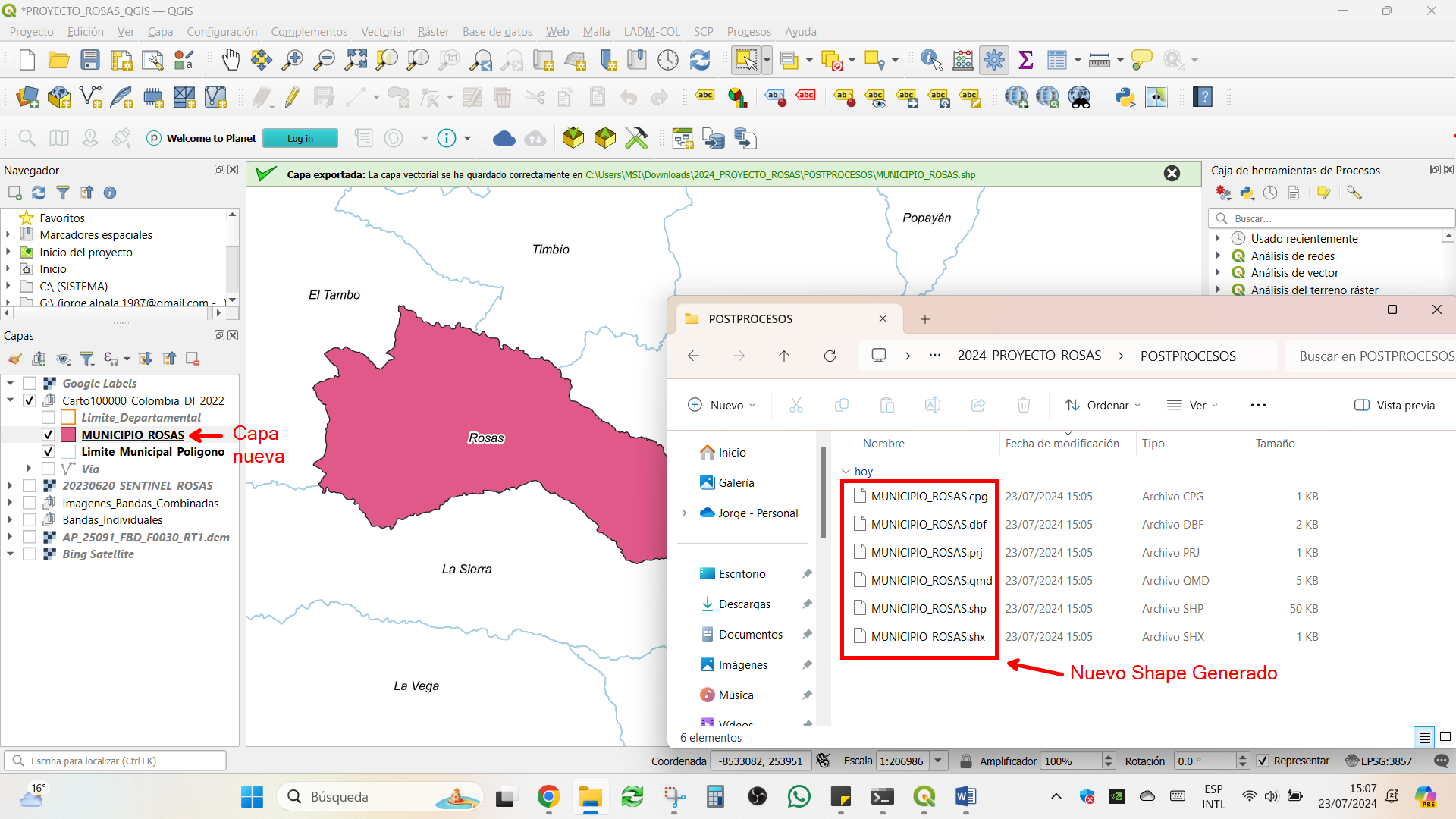The image size is (1456, 819).
Task: Click the Planet Log in button
Action: [x=300, y=138]
